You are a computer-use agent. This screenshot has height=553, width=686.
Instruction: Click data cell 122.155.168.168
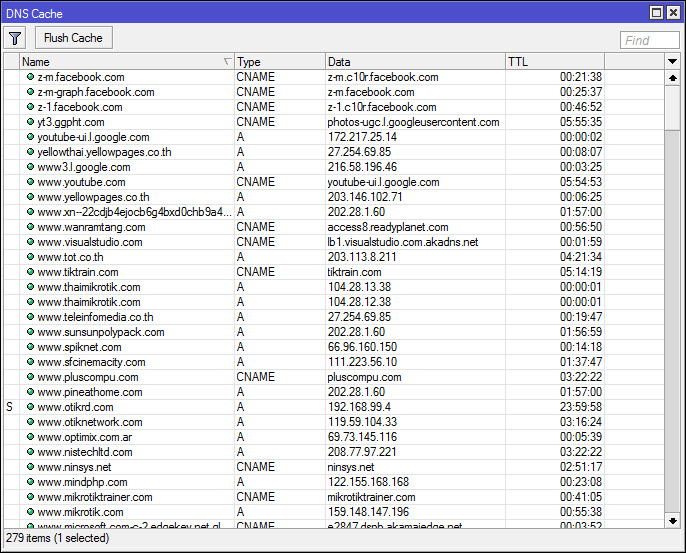click(x=368, y=482)
